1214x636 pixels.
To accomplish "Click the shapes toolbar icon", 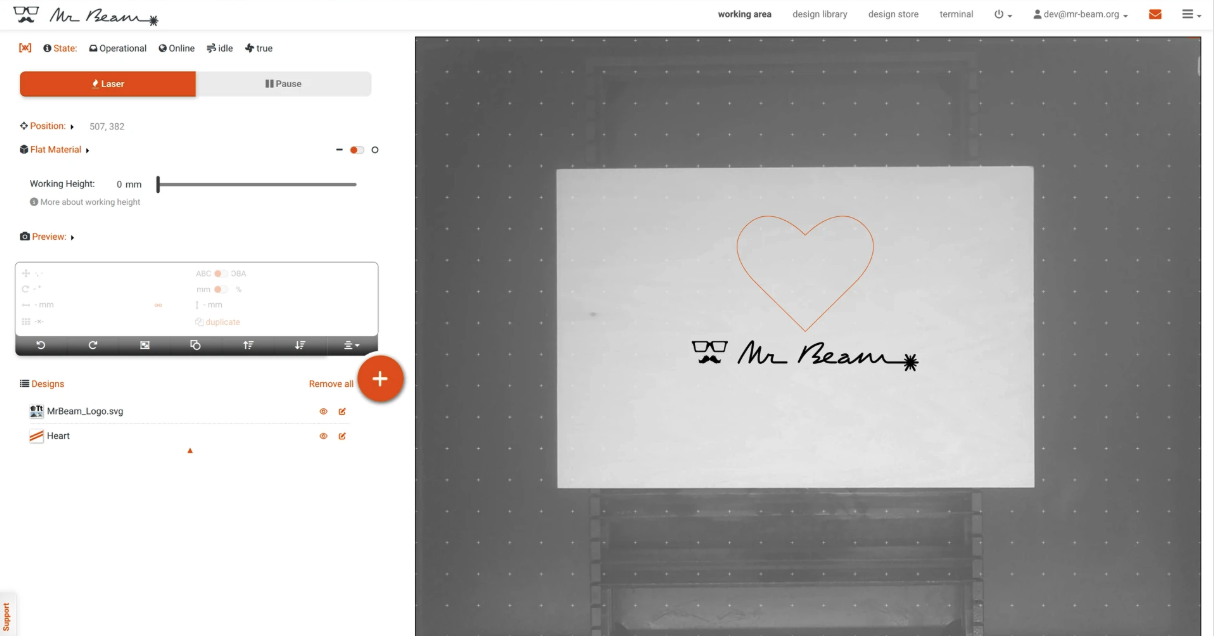I will pos(196,345).
